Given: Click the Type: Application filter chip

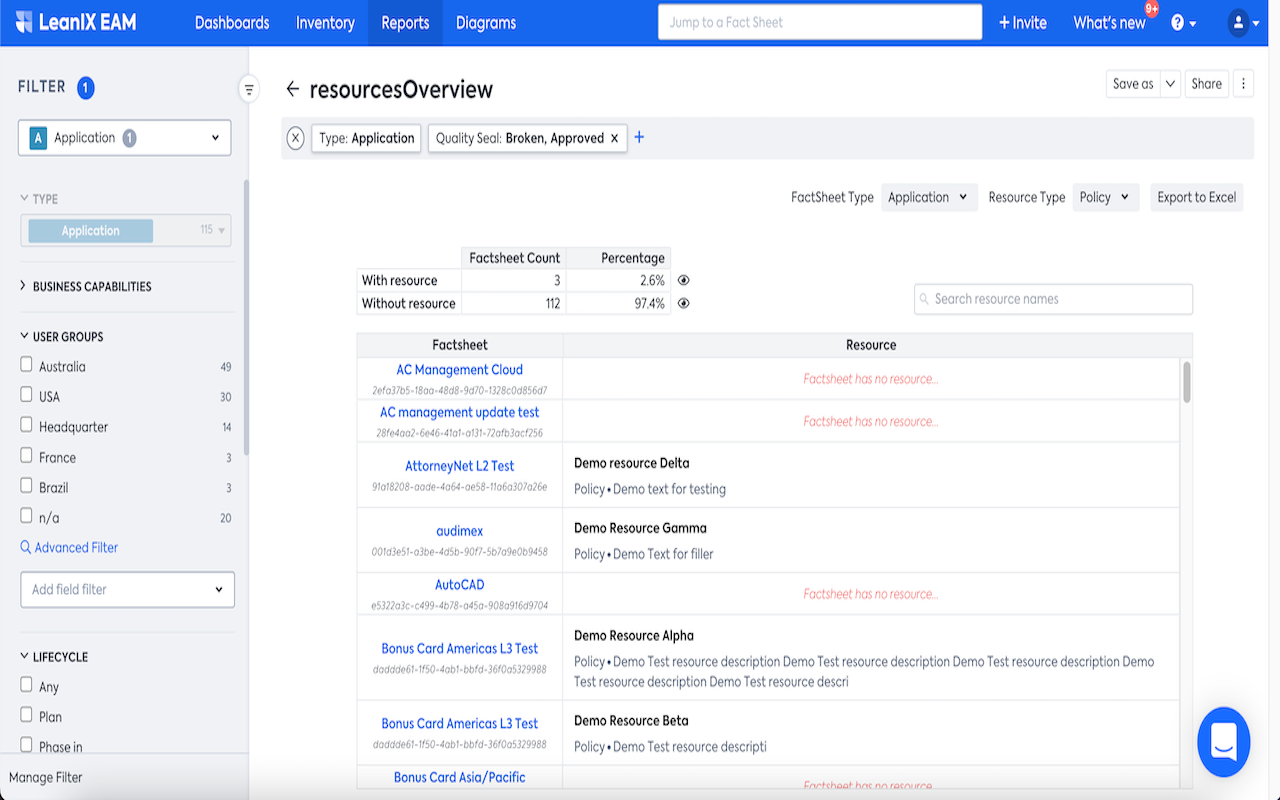Looking at the screenshot, I should pos(366,138).
